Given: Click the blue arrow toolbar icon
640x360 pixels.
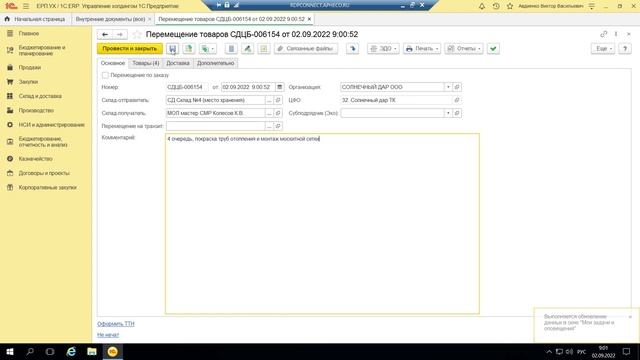Looking at the screenshot, I should (352, 49).
